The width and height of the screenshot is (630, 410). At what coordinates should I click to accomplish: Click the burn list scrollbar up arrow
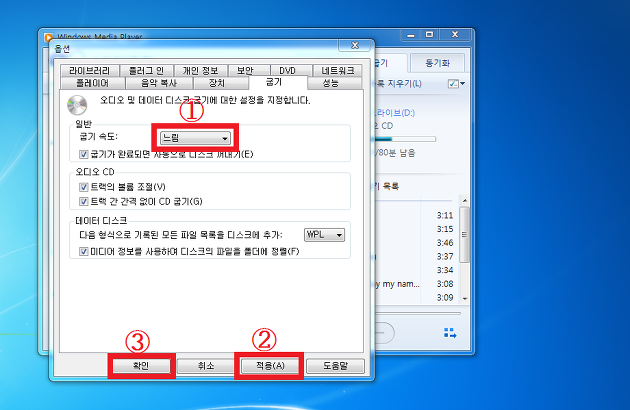coord(465,200)
